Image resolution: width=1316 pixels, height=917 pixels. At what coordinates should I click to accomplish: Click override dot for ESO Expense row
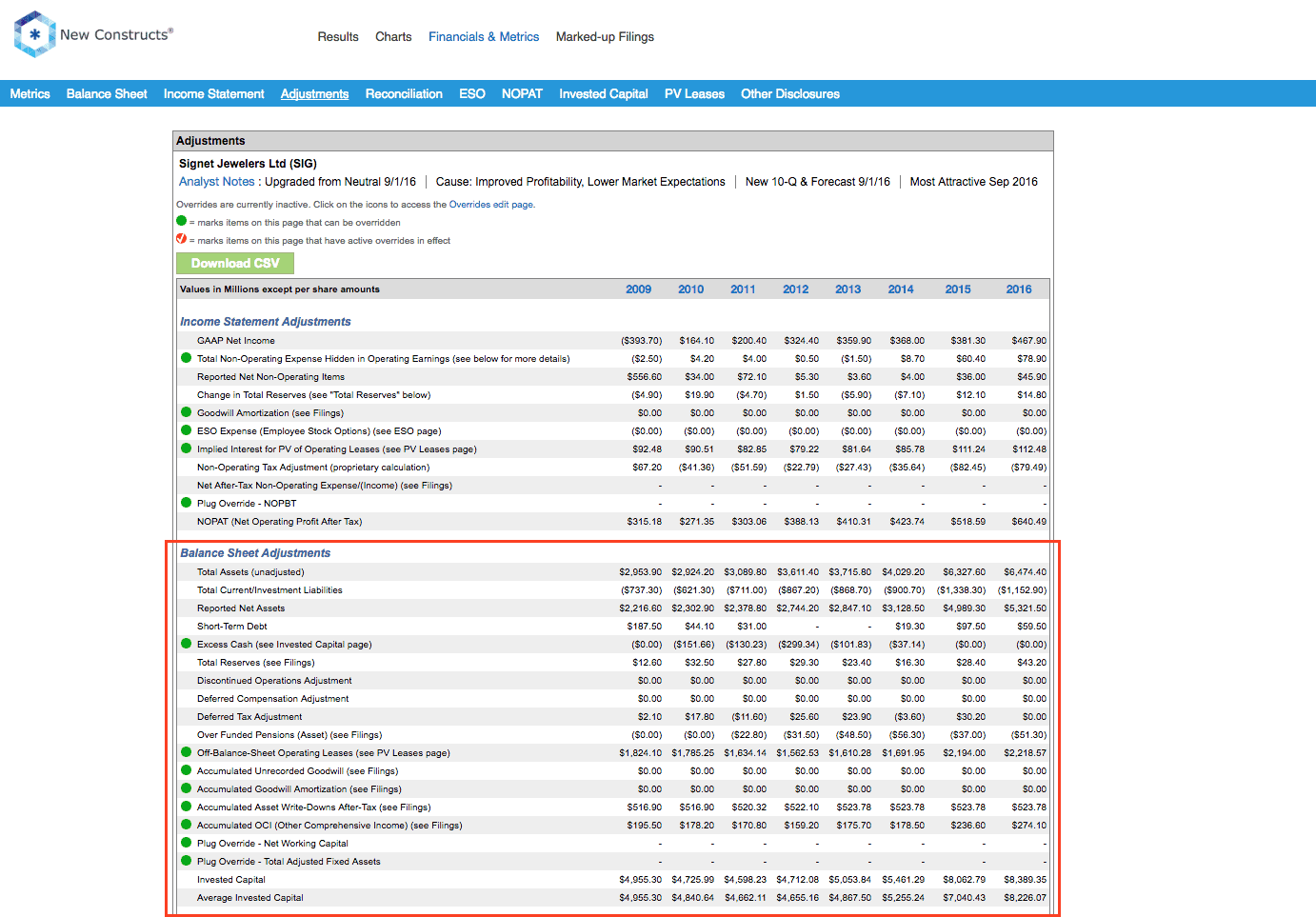(x=186, y=430)
